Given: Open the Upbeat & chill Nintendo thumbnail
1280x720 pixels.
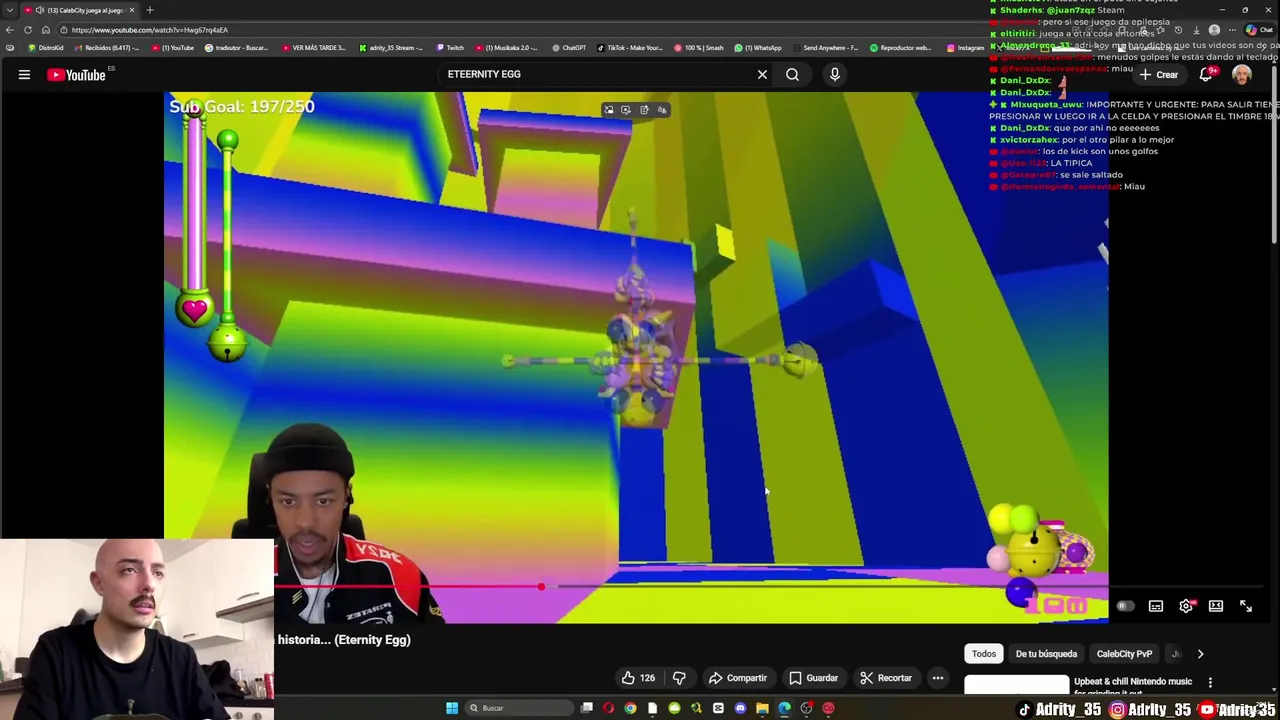Looking at the screenshot, I should (x=1016, y=685).
